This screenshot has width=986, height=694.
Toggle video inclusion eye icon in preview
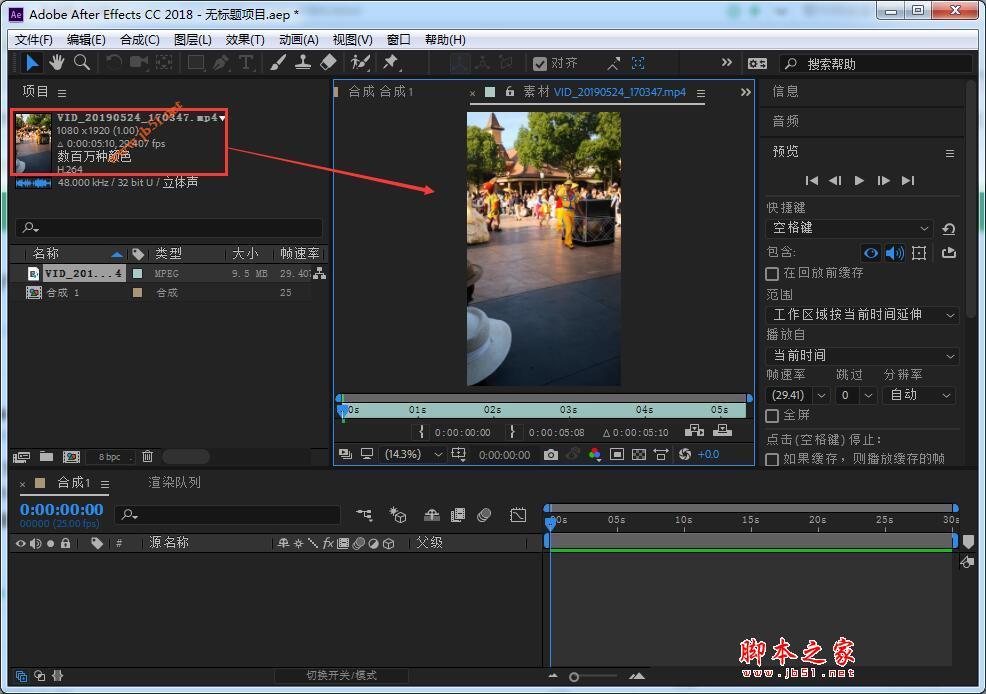click(x=871, y=253)
